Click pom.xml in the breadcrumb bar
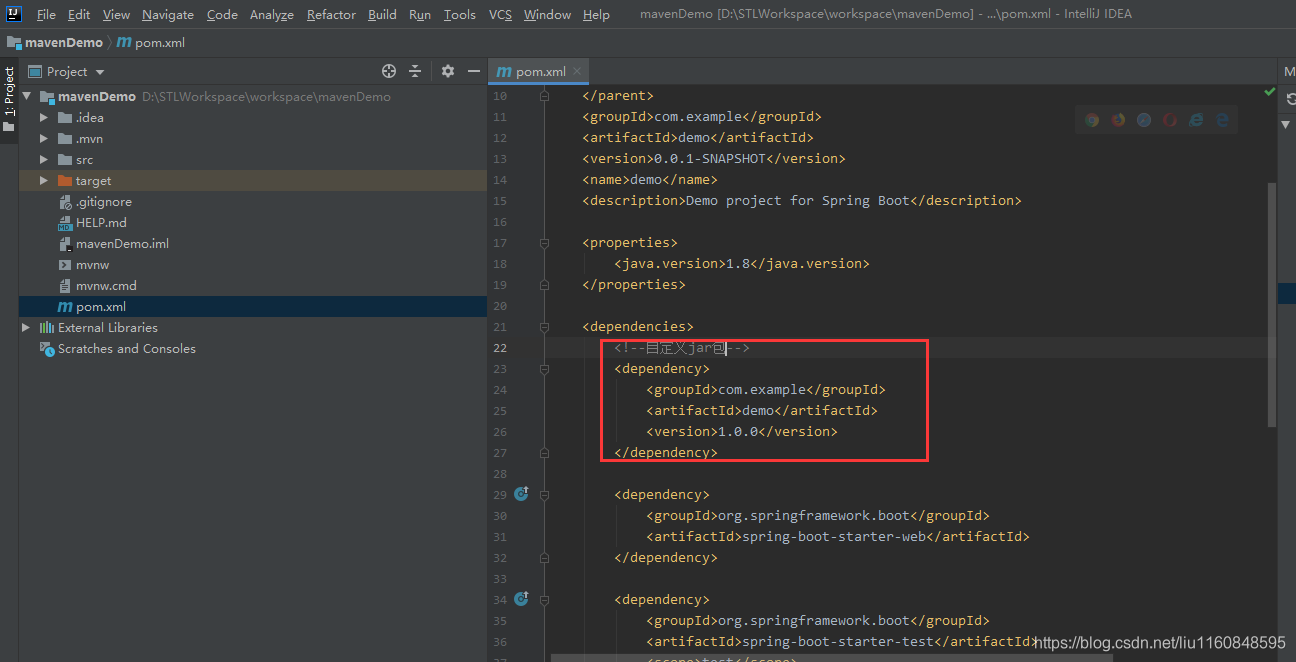The height and width of the screenshot is (662, 1296). tap(159, 43)
